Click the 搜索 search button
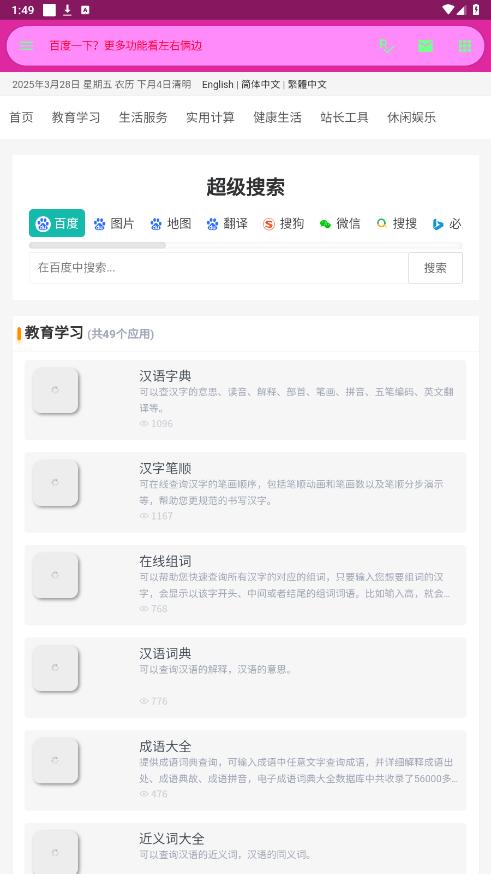 (x=435, y=268)
